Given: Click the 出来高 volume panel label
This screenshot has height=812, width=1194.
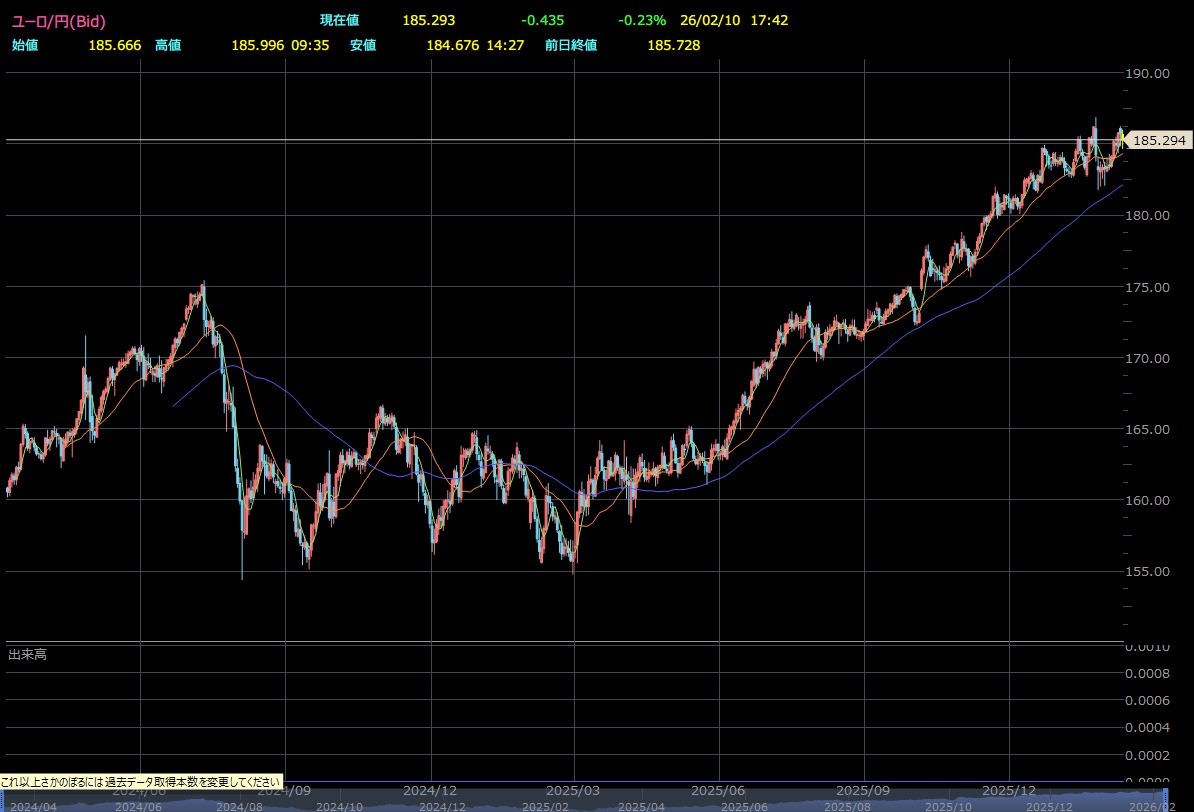Looking at the screenshot, I should [x=27, y=654].
